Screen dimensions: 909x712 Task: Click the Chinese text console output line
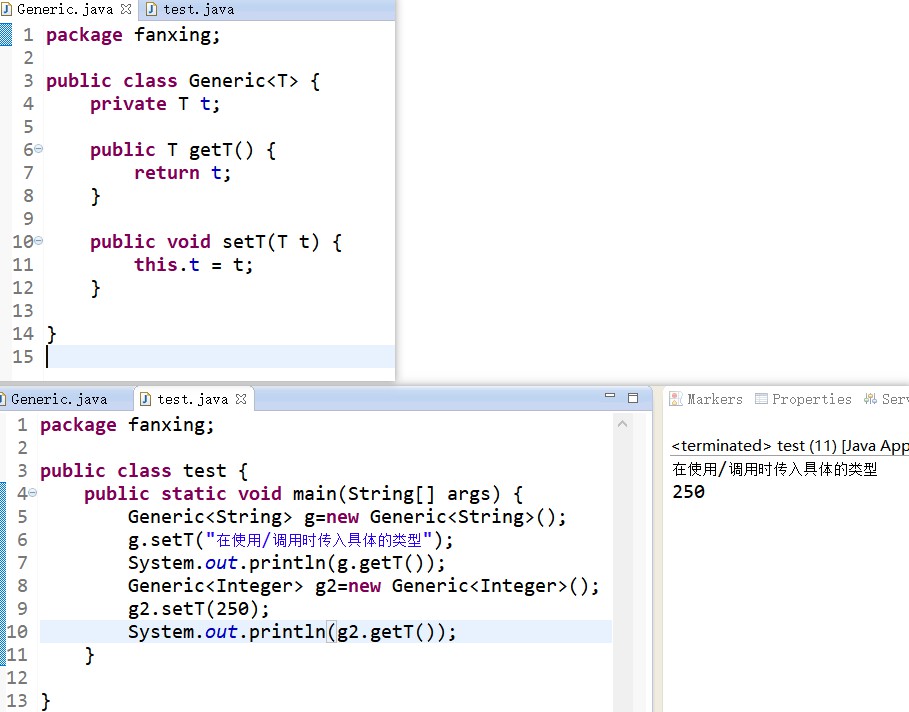(x=775, y=469)
